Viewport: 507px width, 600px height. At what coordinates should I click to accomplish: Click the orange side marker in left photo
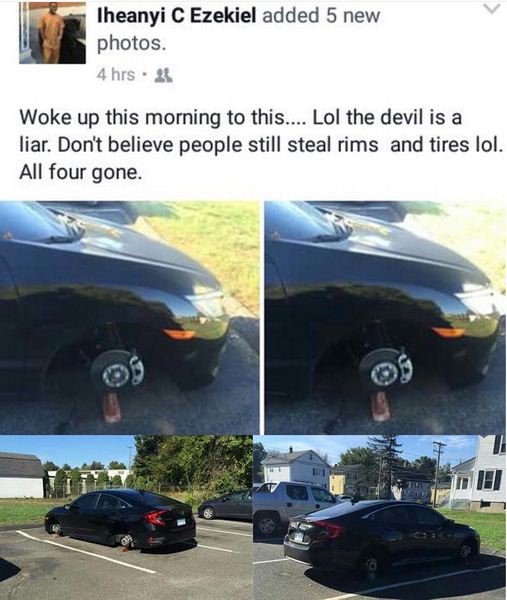point(179,334)
